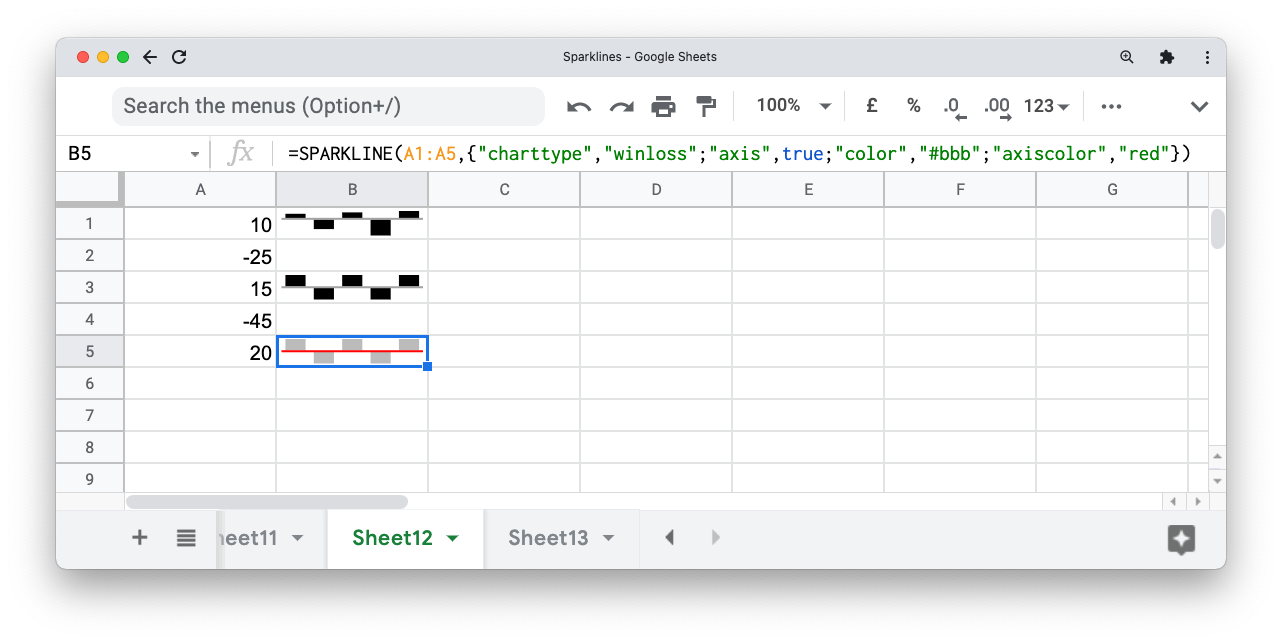Switch to the Sheet13 tab
Image resolution: width=1282 pixels, height=643 pixels.
[x=548, y=537]
